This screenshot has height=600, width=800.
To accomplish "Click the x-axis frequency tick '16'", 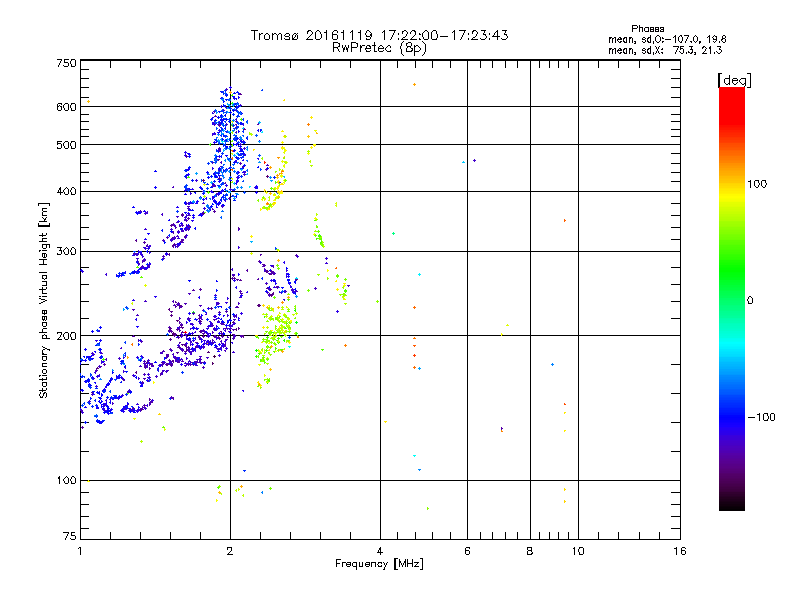I will 680,551.
